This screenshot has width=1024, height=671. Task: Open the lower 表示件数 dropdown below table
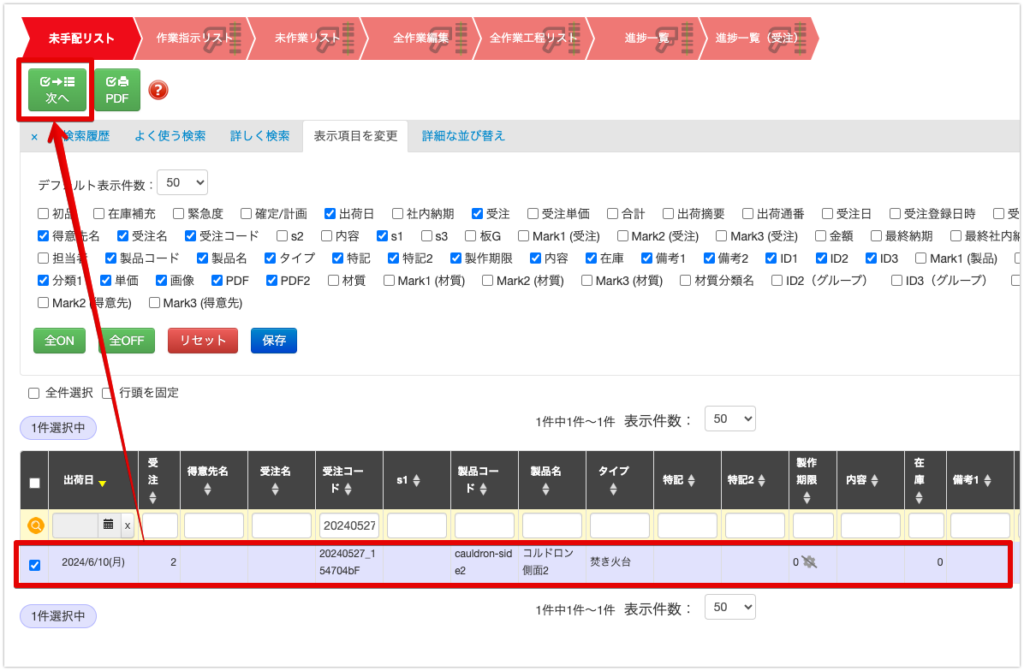pos(730,607)
